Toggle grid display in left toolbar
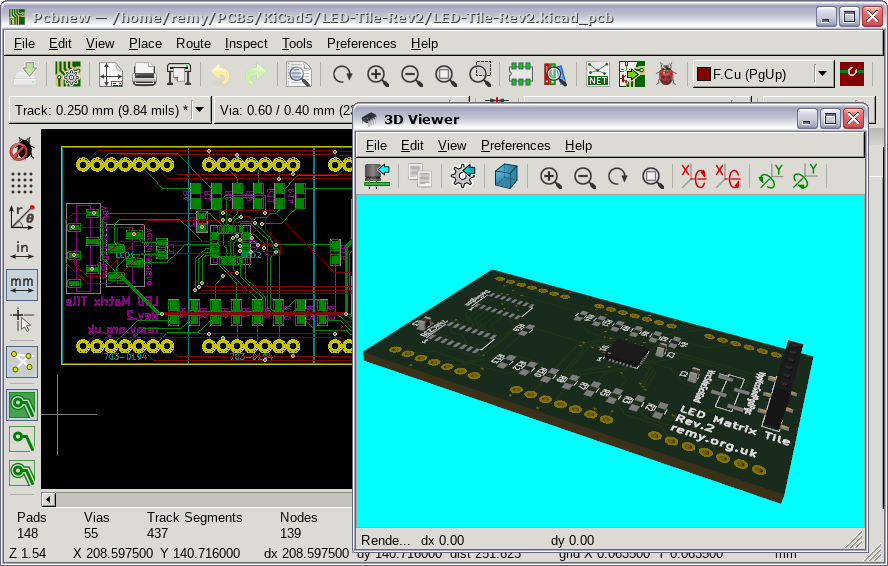The image size is (888, 566). point(22,182)
